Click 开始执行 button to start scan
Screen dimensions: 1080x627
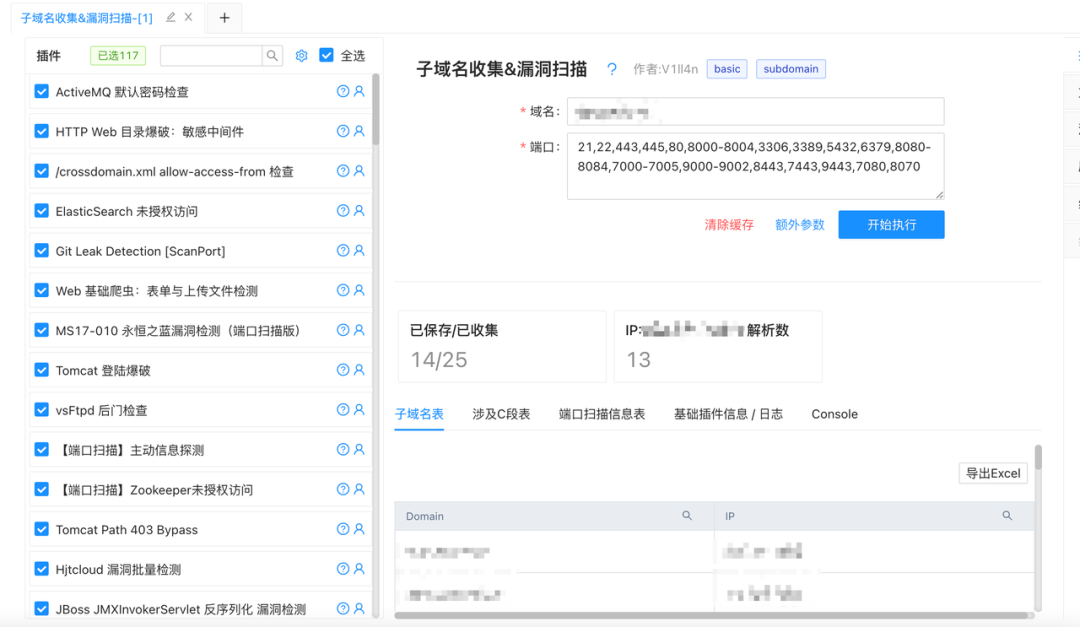point(891,225)
